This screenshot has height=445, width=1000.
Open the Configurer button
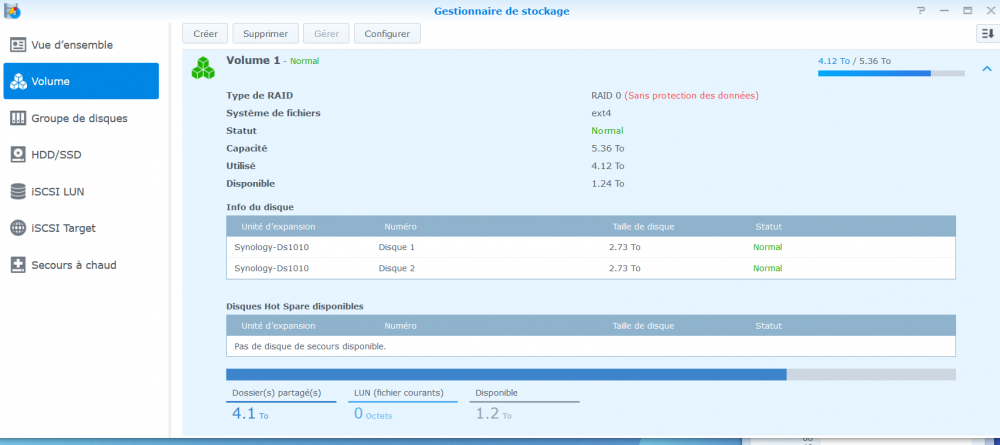click(x=387, y=34)
